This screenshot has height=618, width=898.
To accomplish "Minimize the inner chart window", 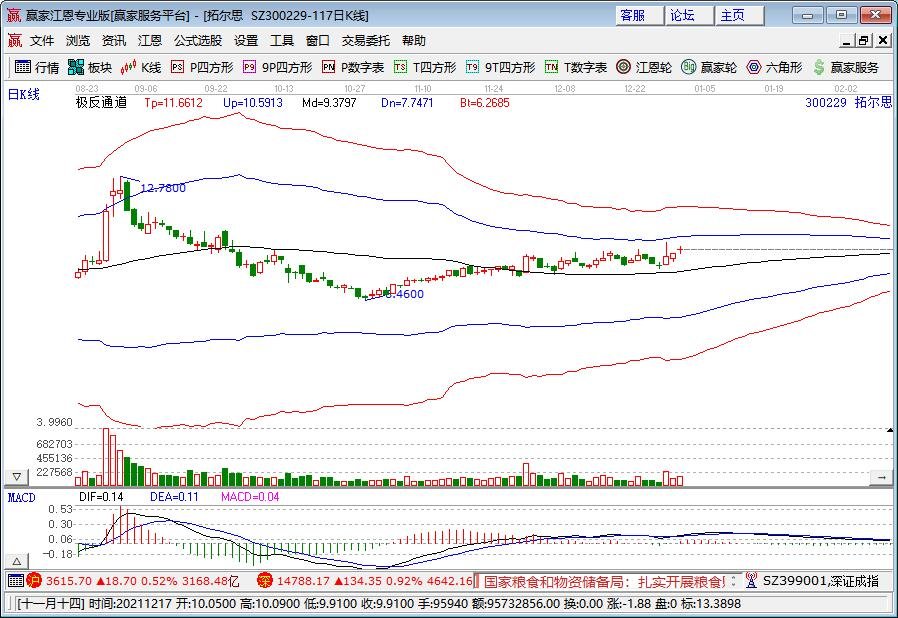I will pos(847,40).
